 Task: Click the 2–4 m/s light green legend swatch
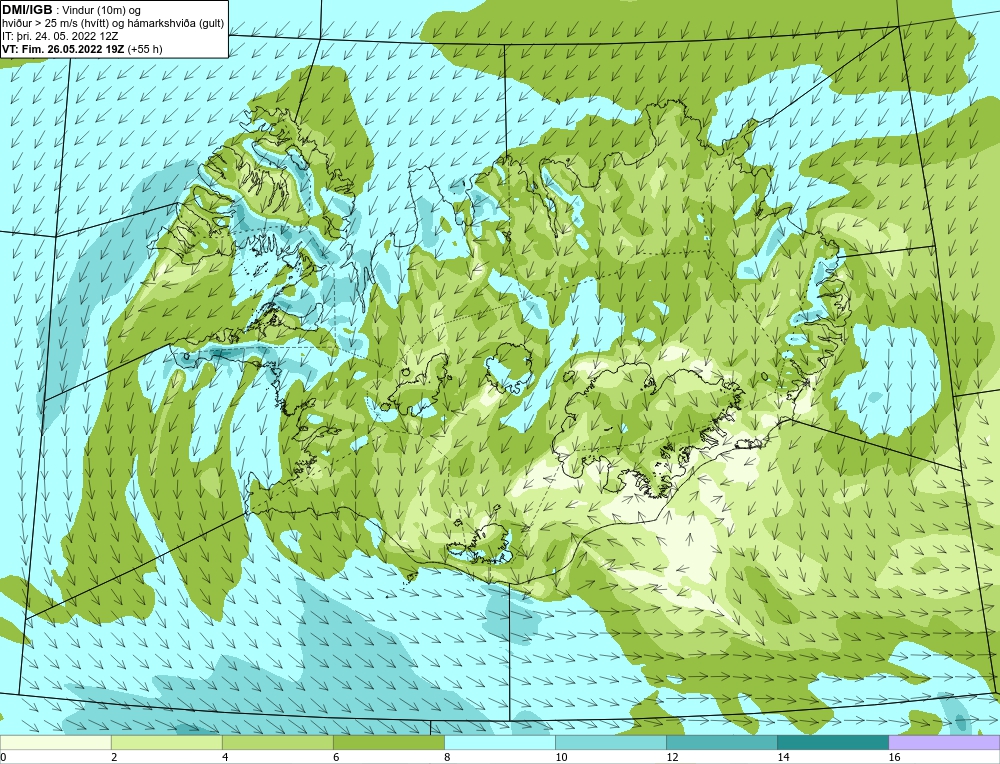(166, 742)
